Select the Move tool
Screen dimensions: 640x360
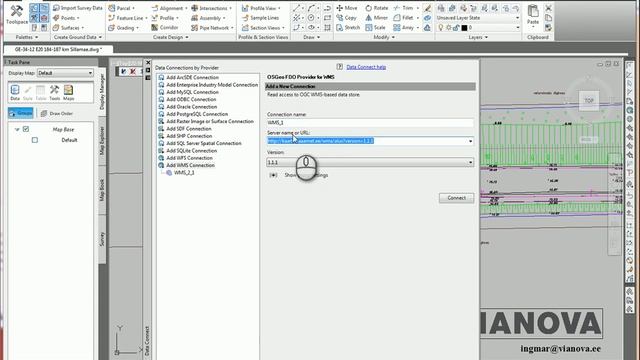(x=347, y=8)
